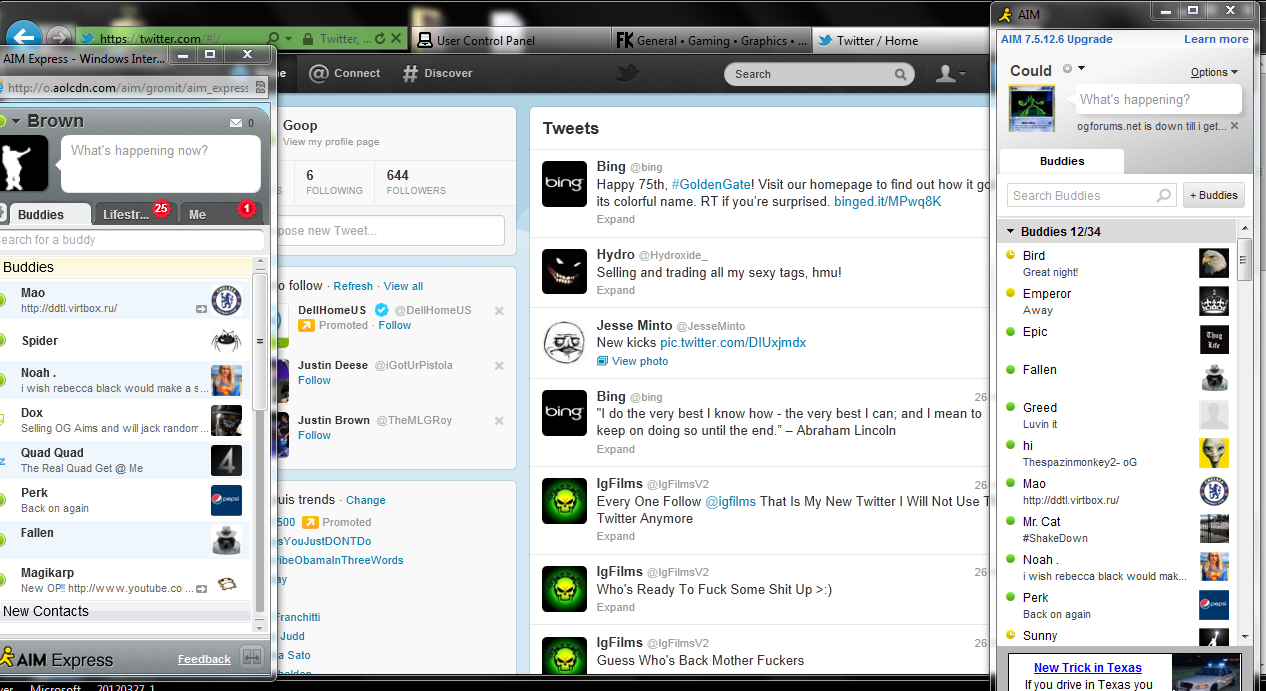Click AIM Express buddy list scrollbar thumb
Screen dimensions: 1266x691
pos(260,341)
